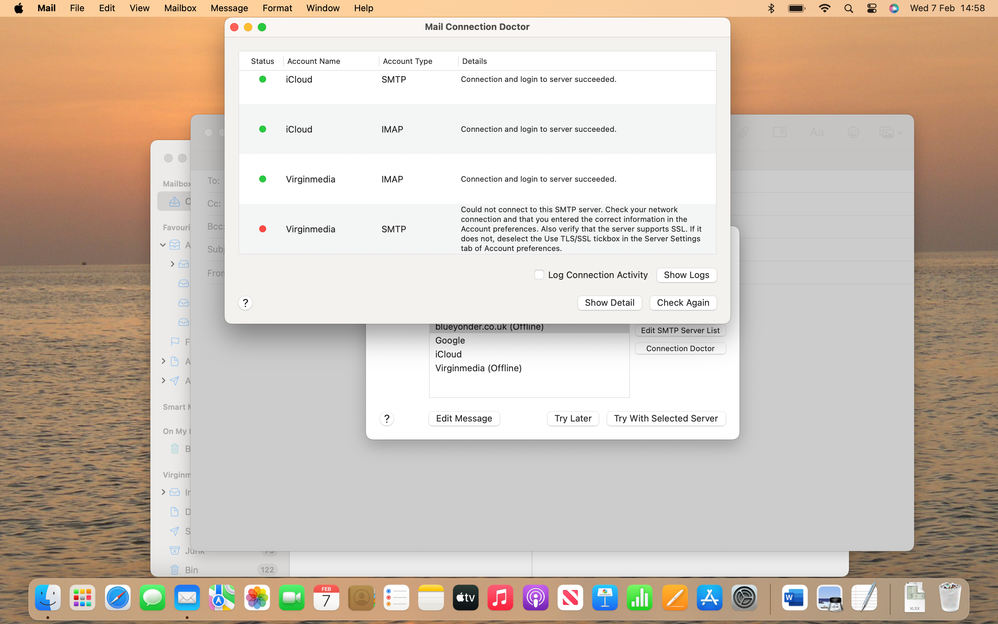Click the Try Later button

[x=573, y=418]
